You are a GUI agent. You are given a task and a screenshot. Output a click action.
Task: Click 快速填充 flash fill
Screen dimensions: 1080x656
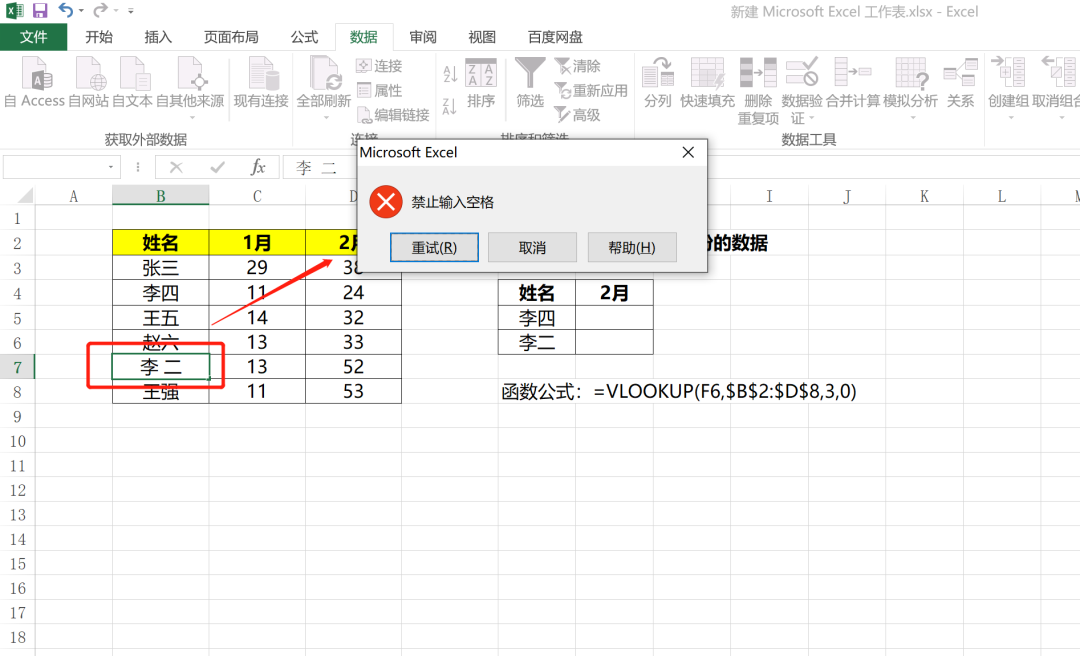707,83
